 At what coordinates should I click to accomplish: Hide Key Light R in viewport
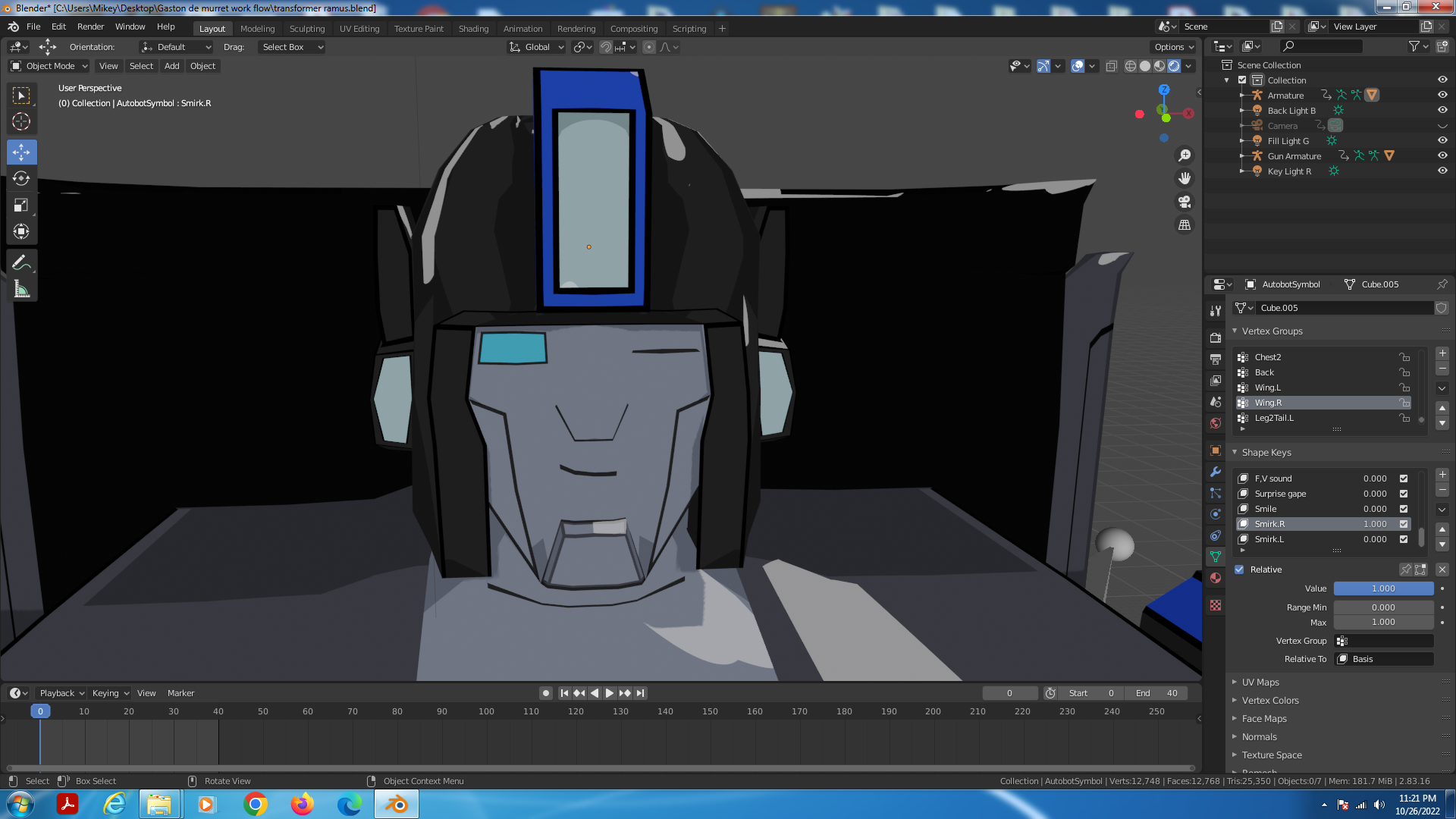(1442, 171)
